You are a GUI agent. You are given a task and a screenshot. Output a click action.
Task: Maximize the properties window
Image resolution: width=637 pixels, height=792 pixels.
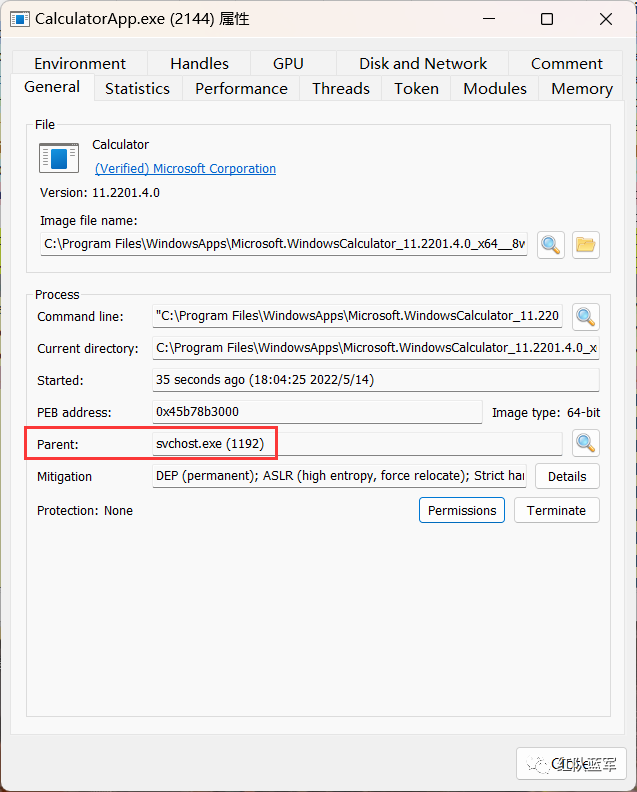[x=547, y=19]
